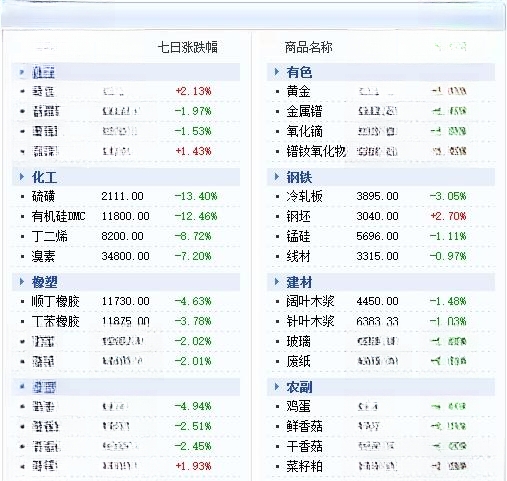
Task: Open the 有机硅DMC commodity link
Action: click(x=58, y=216)
